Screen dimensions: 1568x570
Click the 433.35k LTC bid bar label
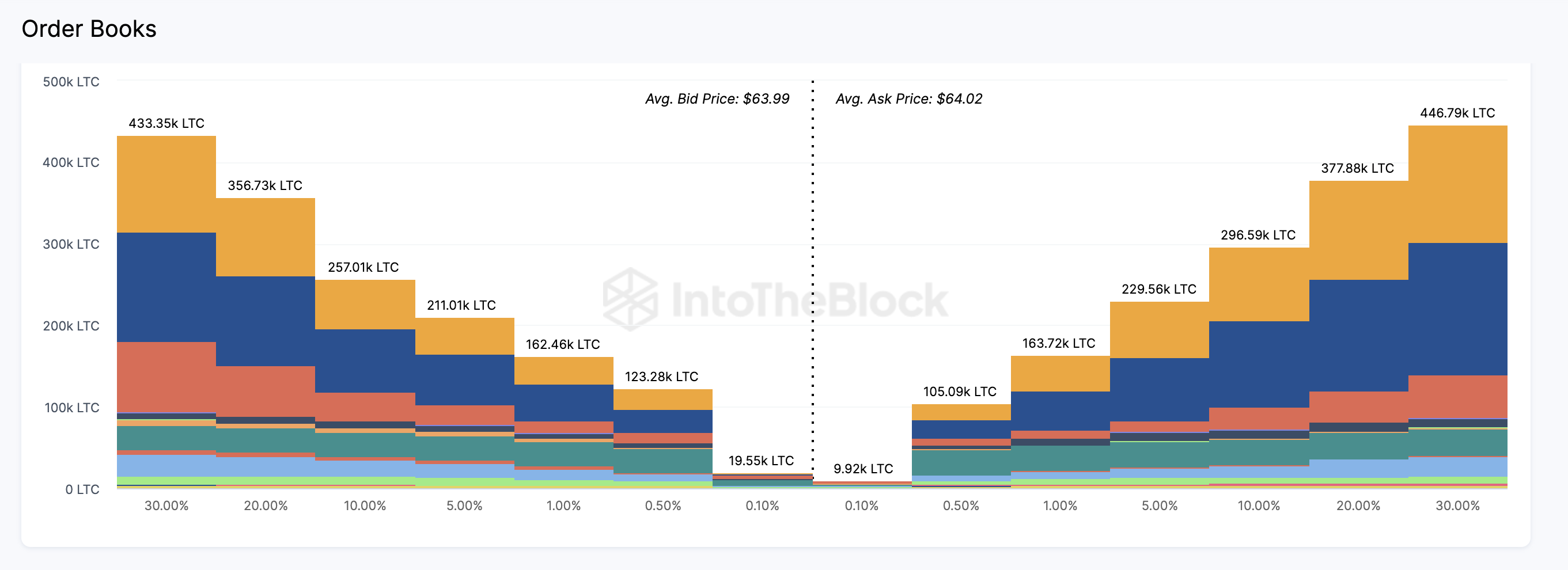(166, 123)
